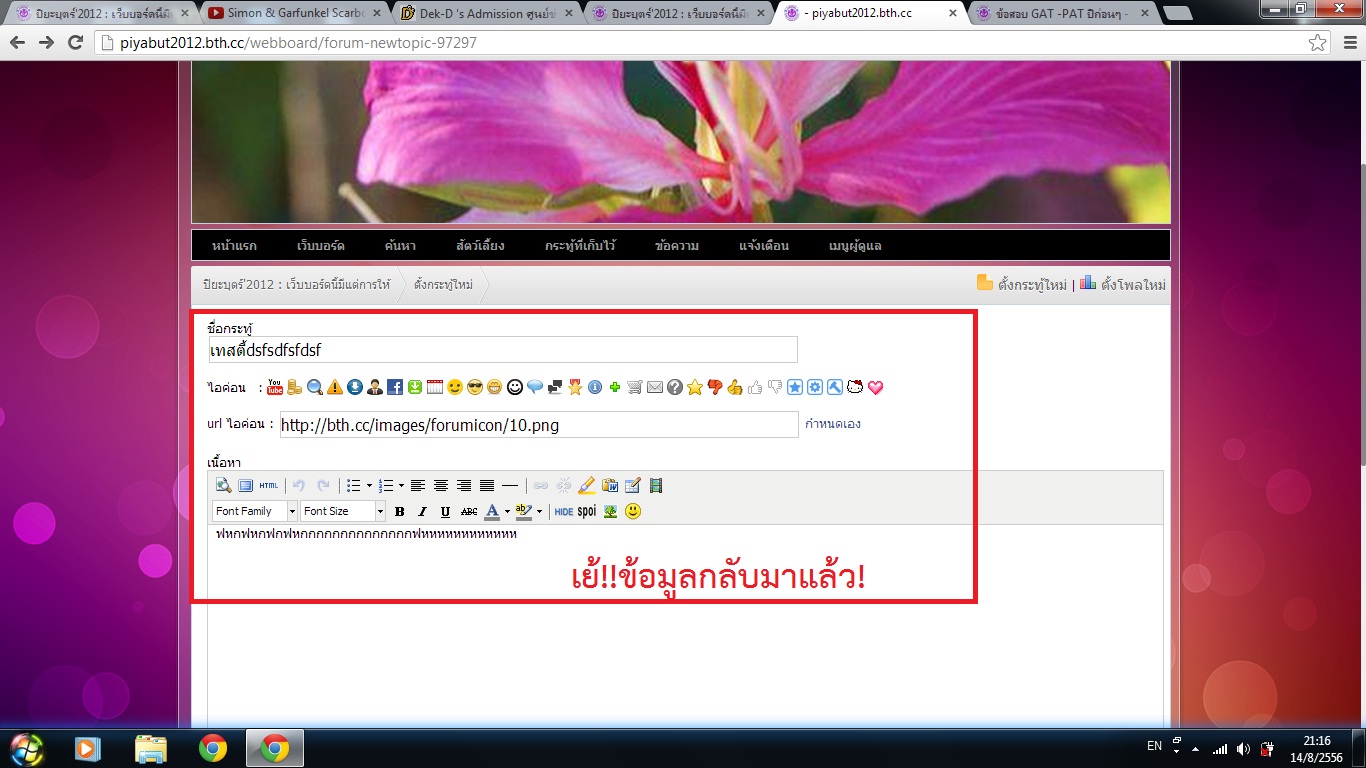The height and width of the screenshot is (768, 1366).
Task: Insert a HIDE tag
Action: (x=564, y=511)
